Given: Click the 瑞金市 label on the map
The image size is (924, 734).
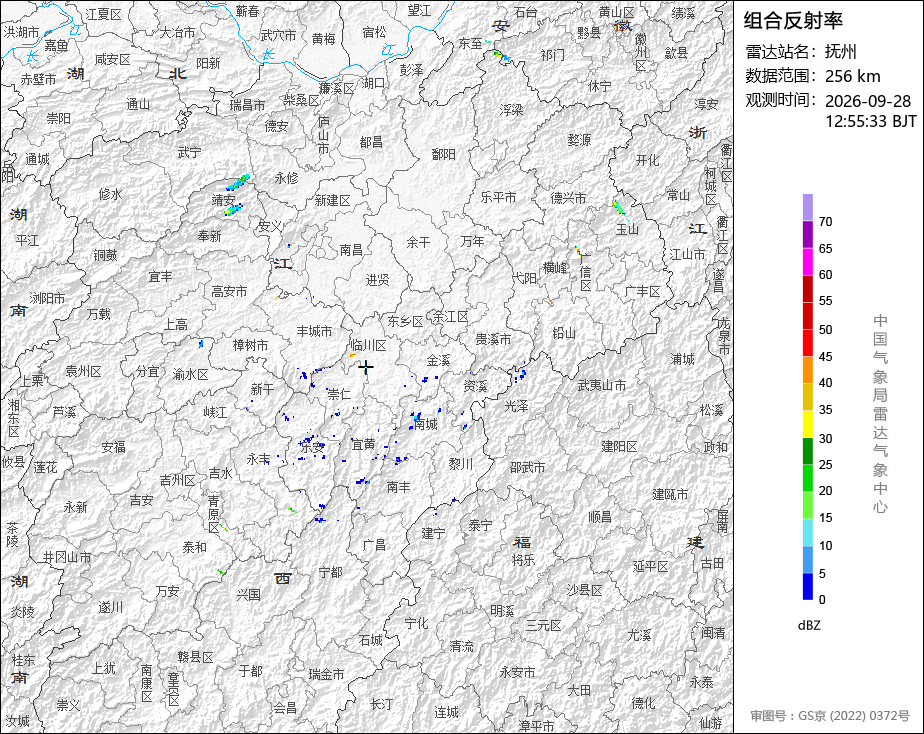Looking at the screenshot, I should (326, 675).
